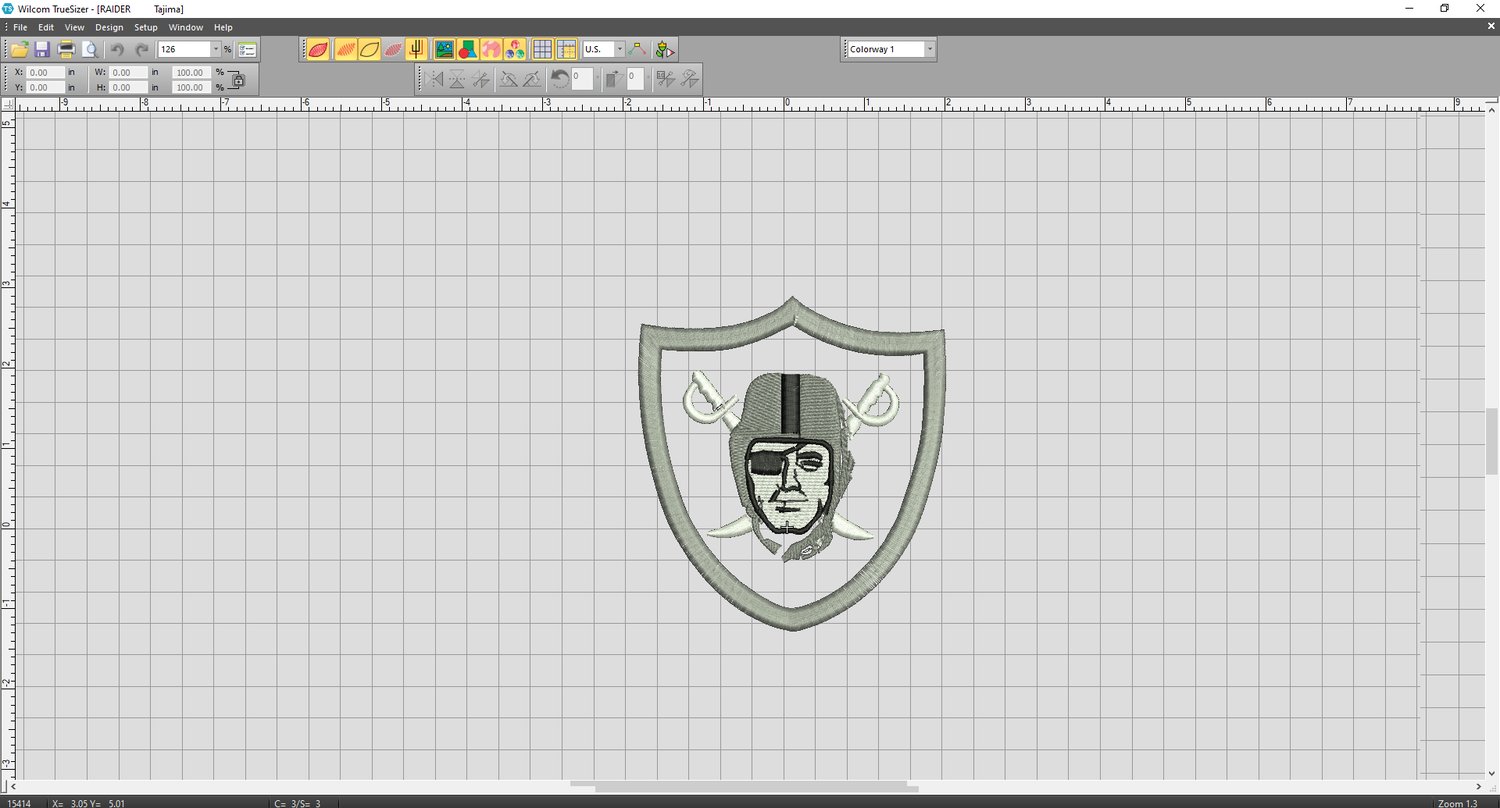Image resolution: width=1500 pixels, height=808 pixels.
Task: Print the design using the printer icon
Action: [x=67, y=49]
